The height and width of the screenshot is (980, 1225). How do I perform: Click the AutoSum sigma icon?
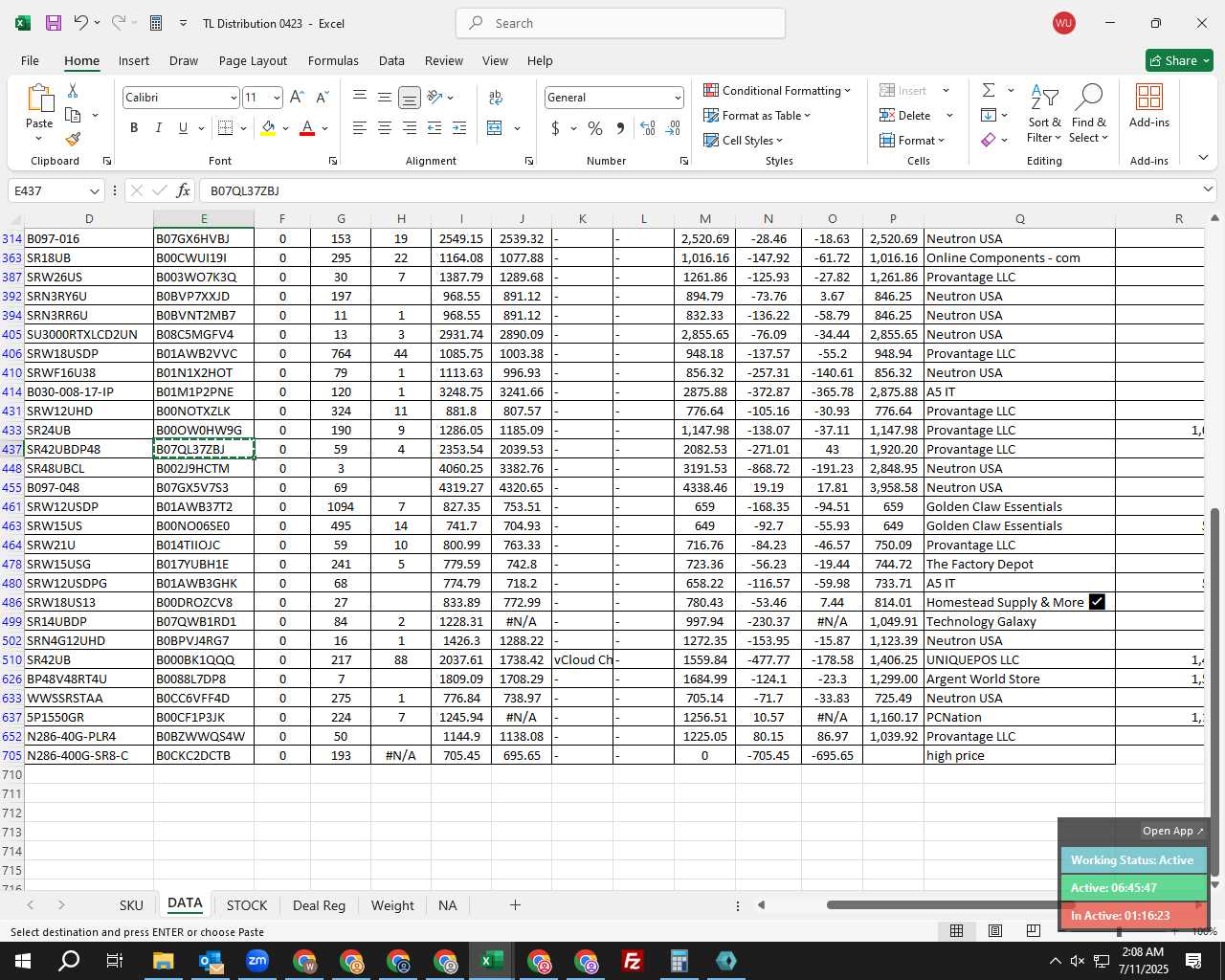click(989, 90)
